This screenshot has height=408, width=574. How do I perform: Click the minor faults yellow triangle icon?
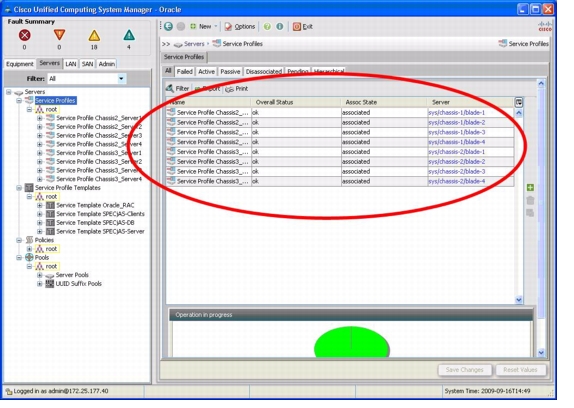(94, 35)
